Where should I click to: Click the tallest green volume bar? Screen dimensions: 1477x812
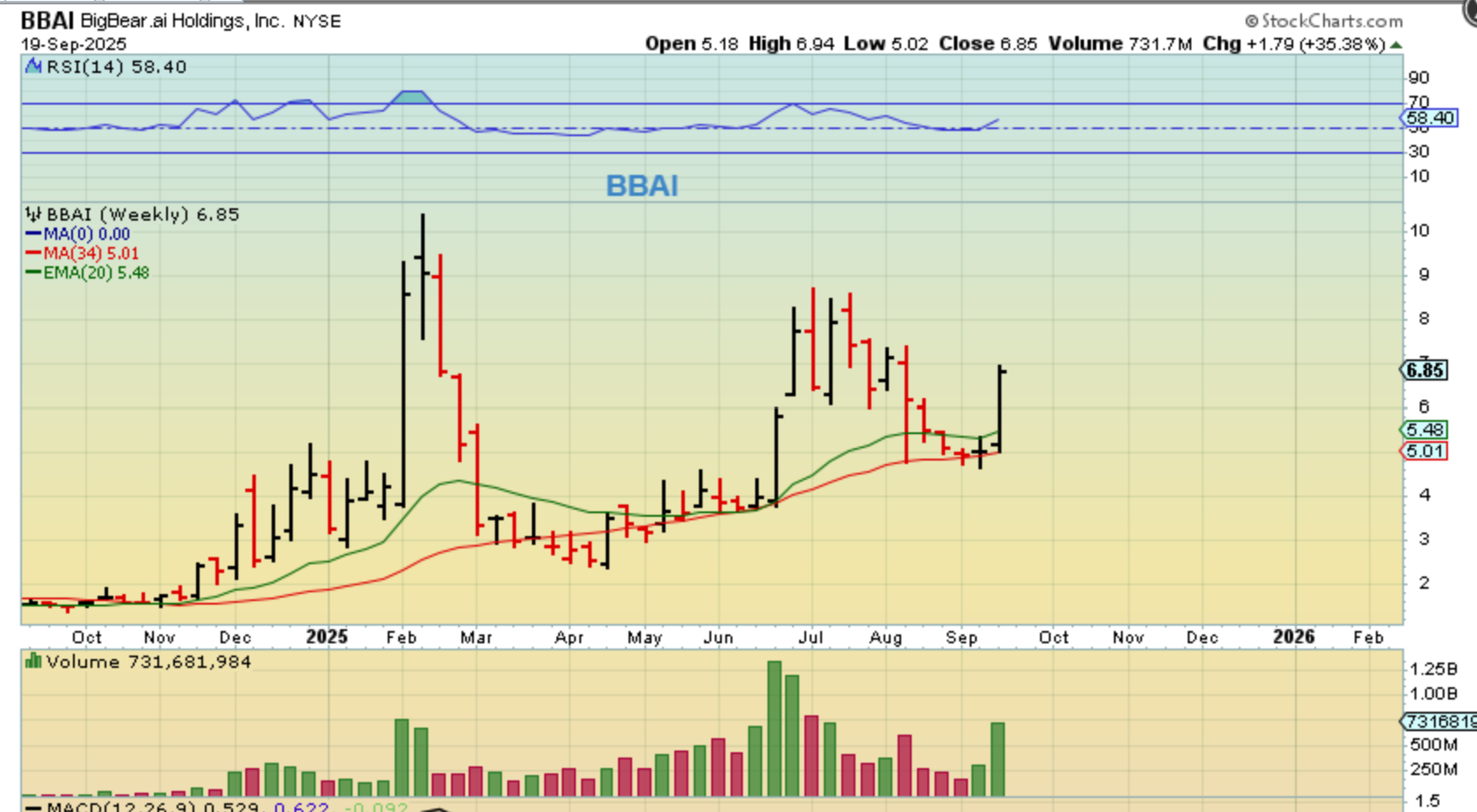tap(775, 729)
